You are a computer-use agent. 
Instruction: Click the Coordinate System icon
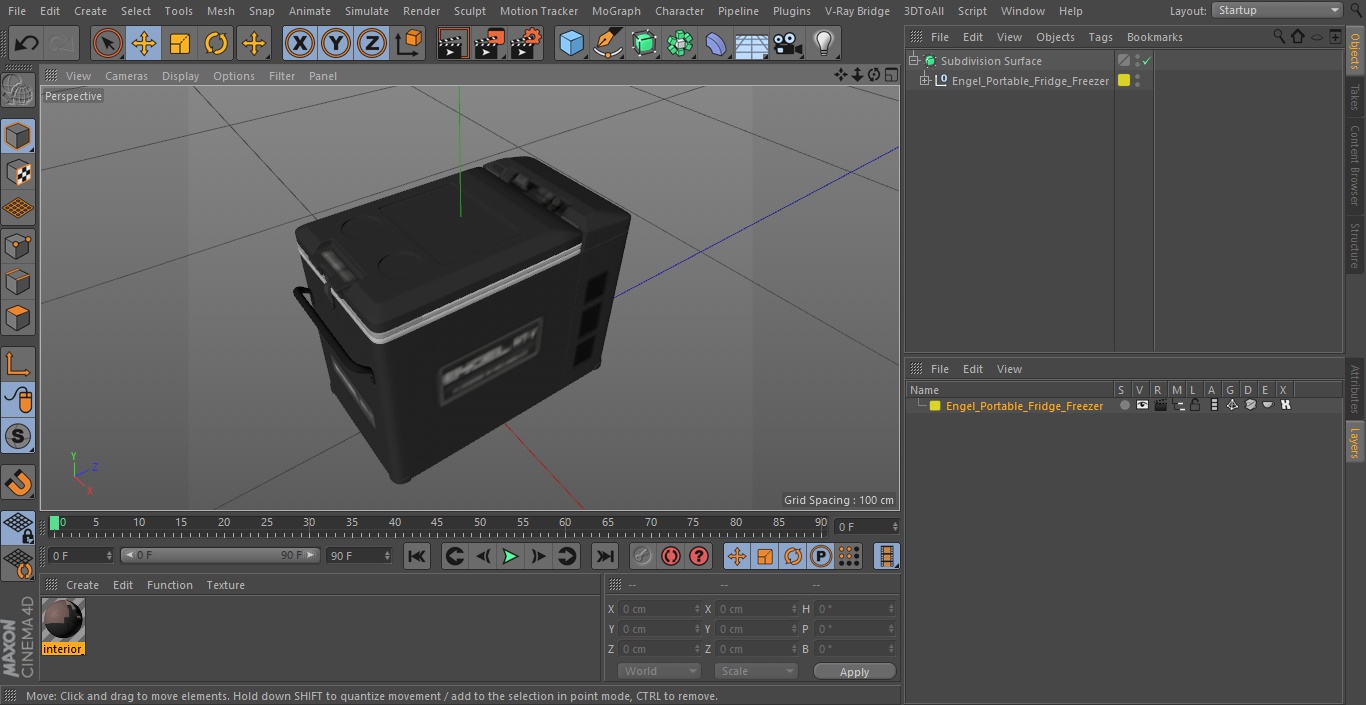[x=409, y=44]
